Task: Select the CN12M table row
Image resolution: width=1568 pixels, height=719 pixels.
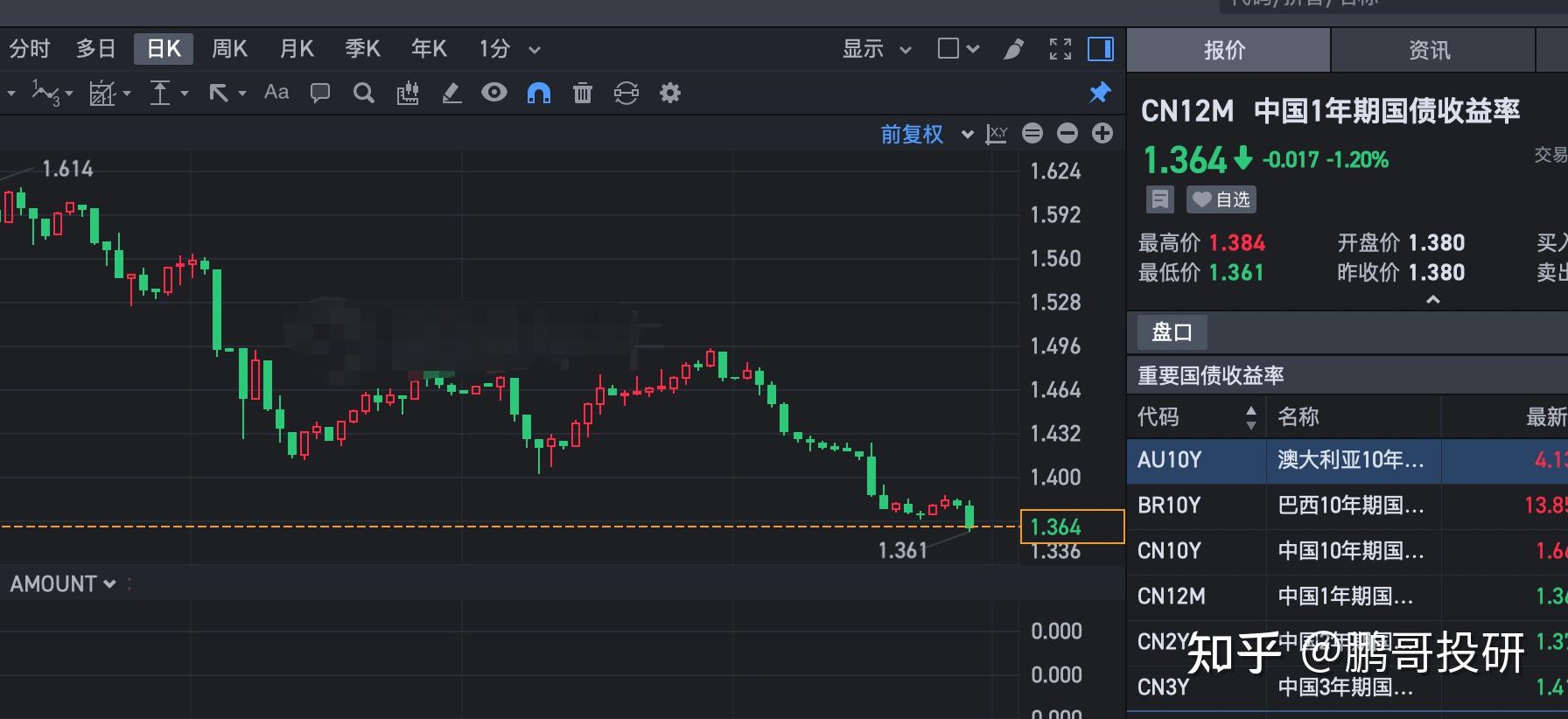Action: click(x=1347, y=597)
